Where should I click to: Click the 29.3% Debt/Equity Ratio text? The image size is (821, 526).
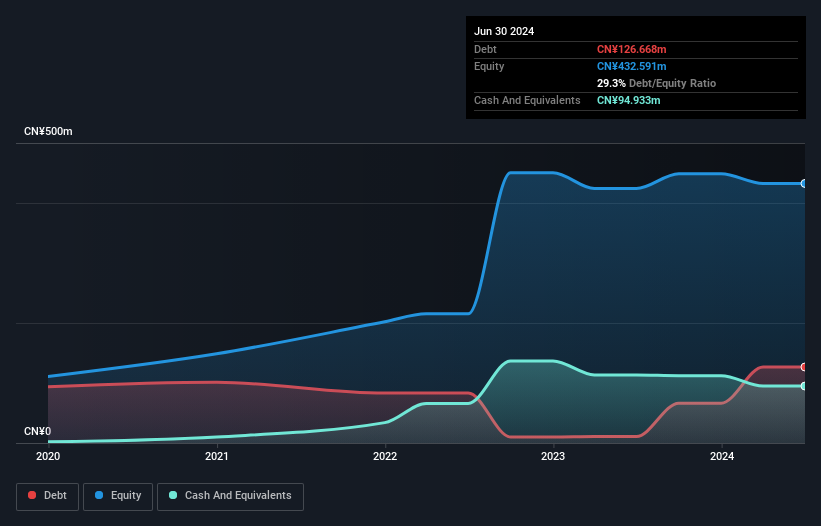click(656, 83)
